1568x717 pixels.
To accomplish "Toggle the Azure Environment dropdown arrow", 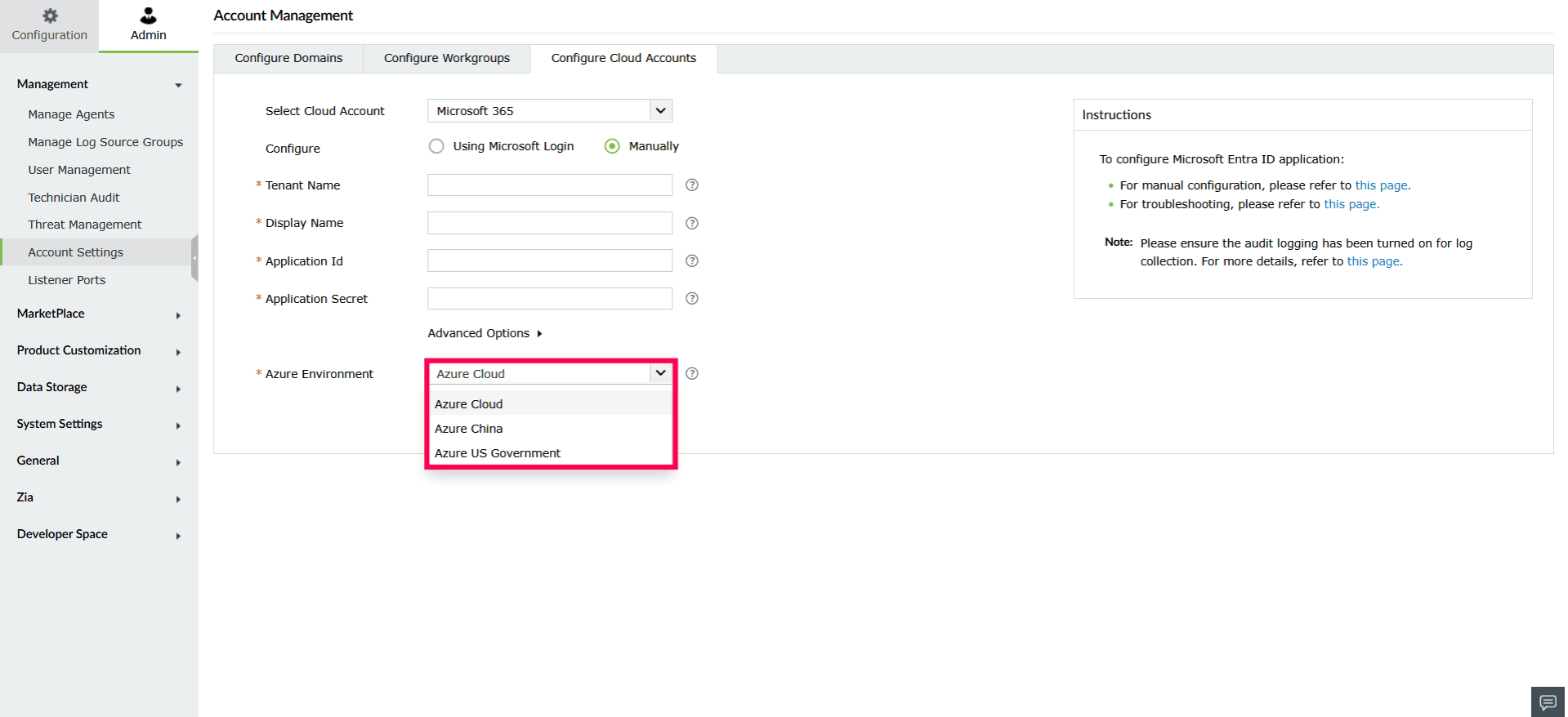I will pos(661,373).
